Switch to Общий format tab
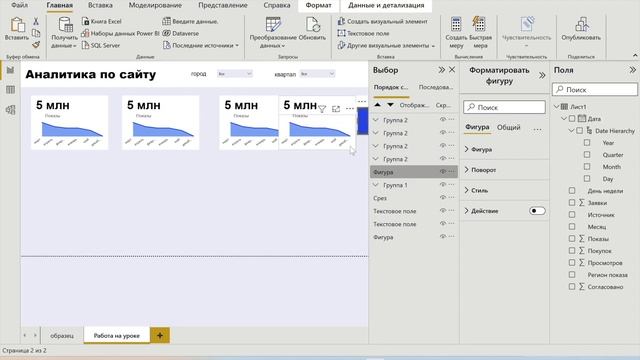Image resolution: width=640 pixels, height=360 pixels. pos(509,127)
